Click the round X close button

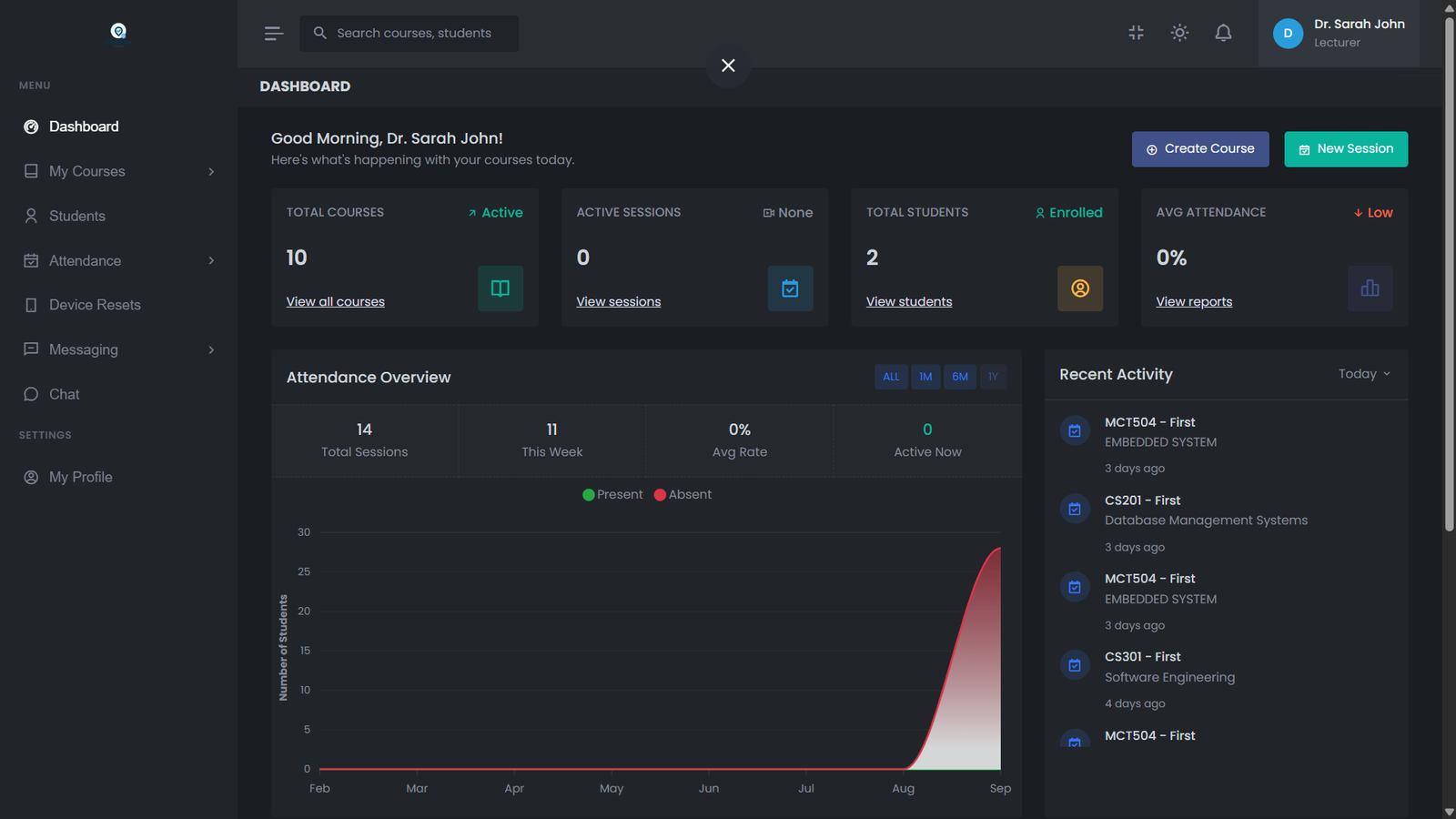(728, 66)
